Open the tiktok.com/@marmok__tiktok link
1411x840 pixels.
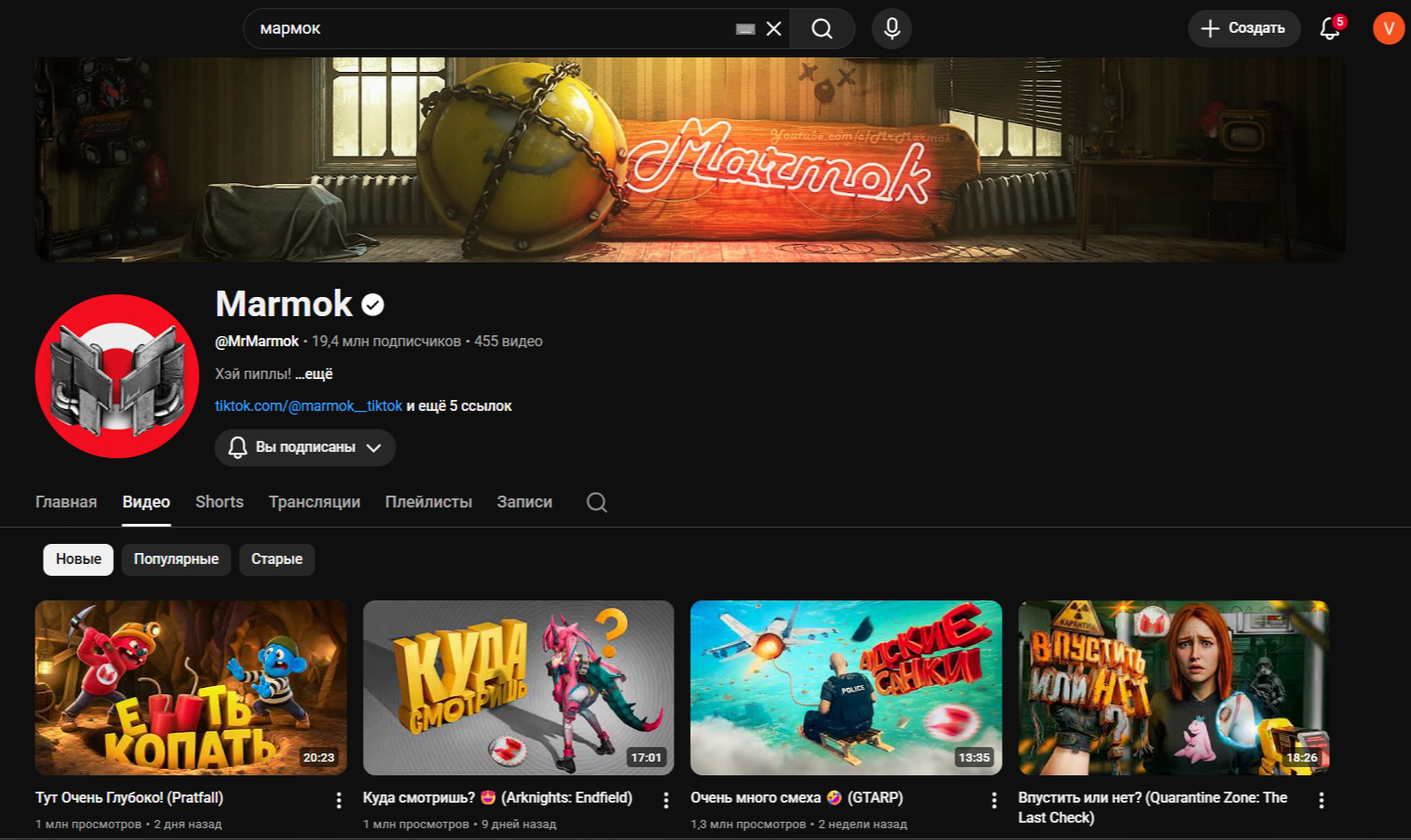pos(308,405)
